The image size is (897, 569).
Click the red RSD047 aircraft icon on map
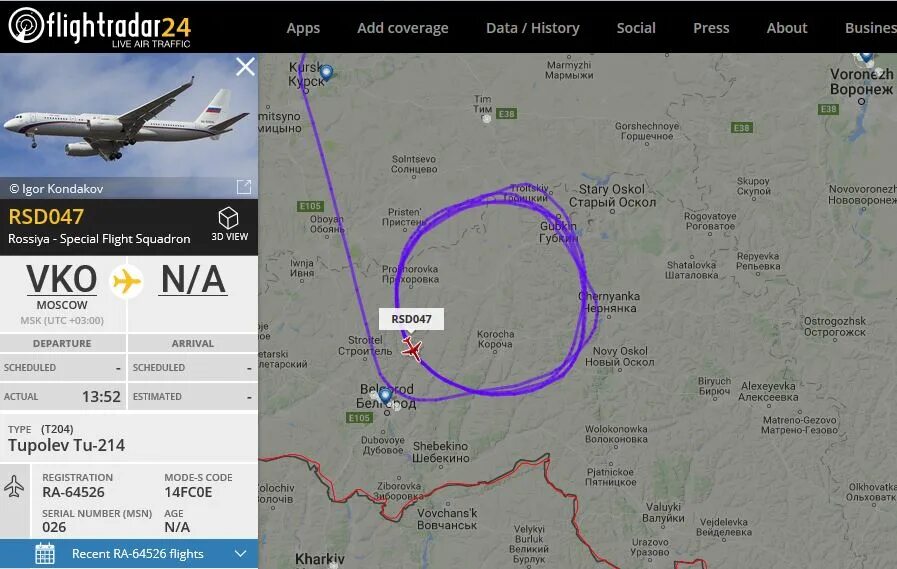(412, 349)
